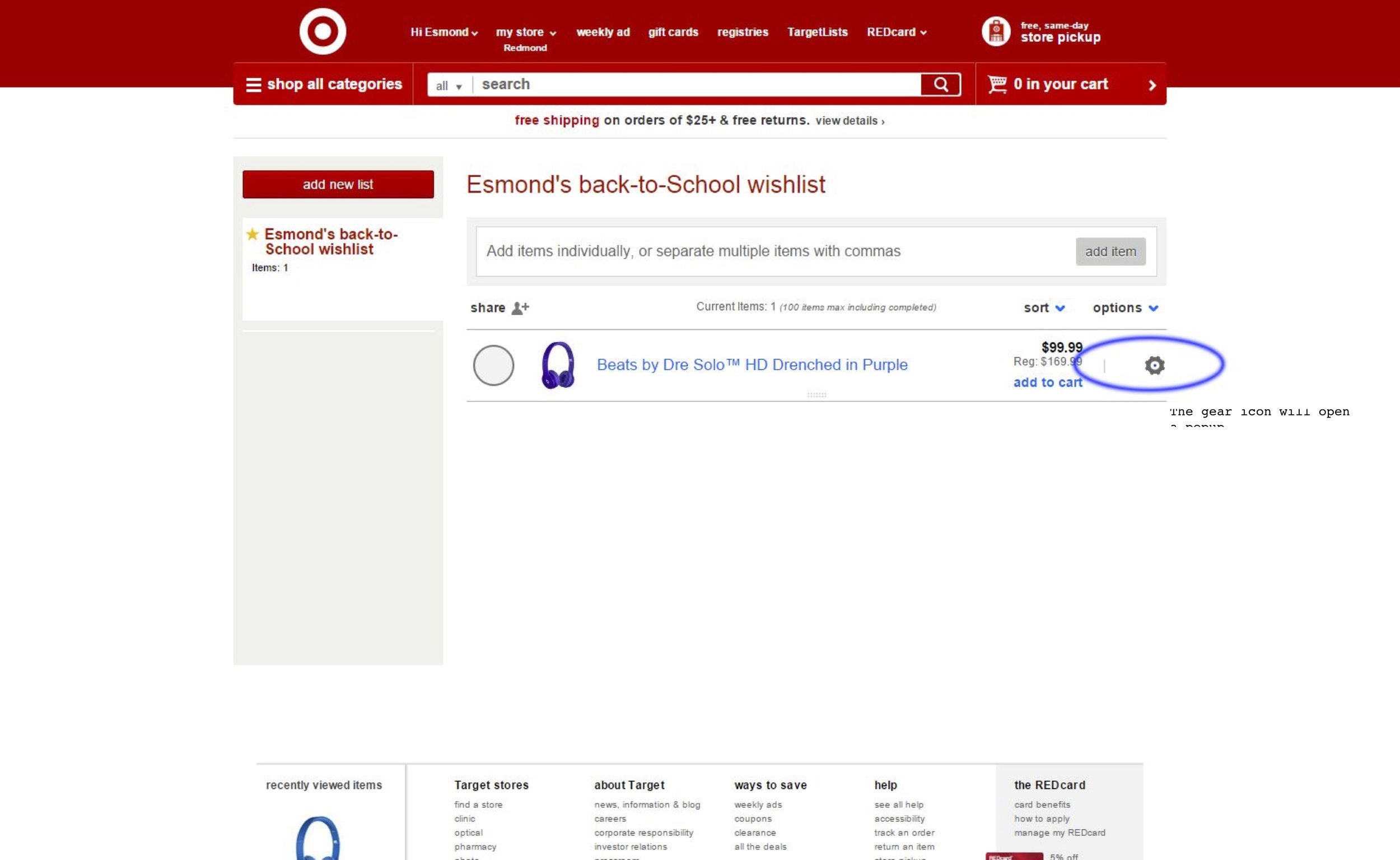Image resolution: width=1400 pixels, height=860 pixels.
Task: Click careers footer link
Action: coord(610,819)
